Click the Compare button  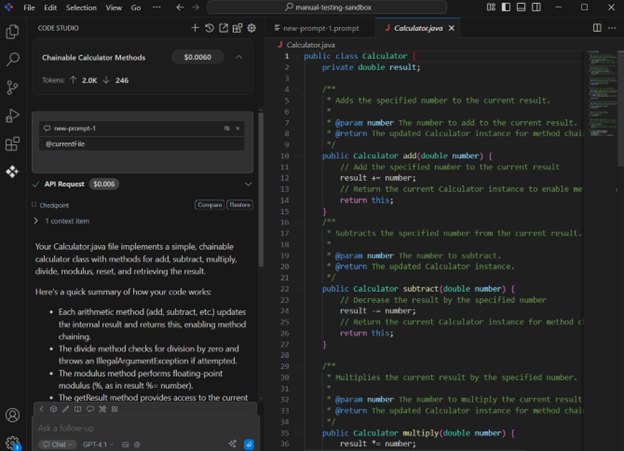click(209, 205)
